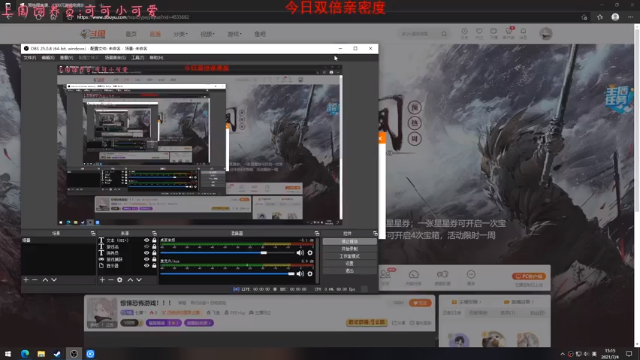Open the Windows notification center
Screen dimensions: 640x360
629,353
